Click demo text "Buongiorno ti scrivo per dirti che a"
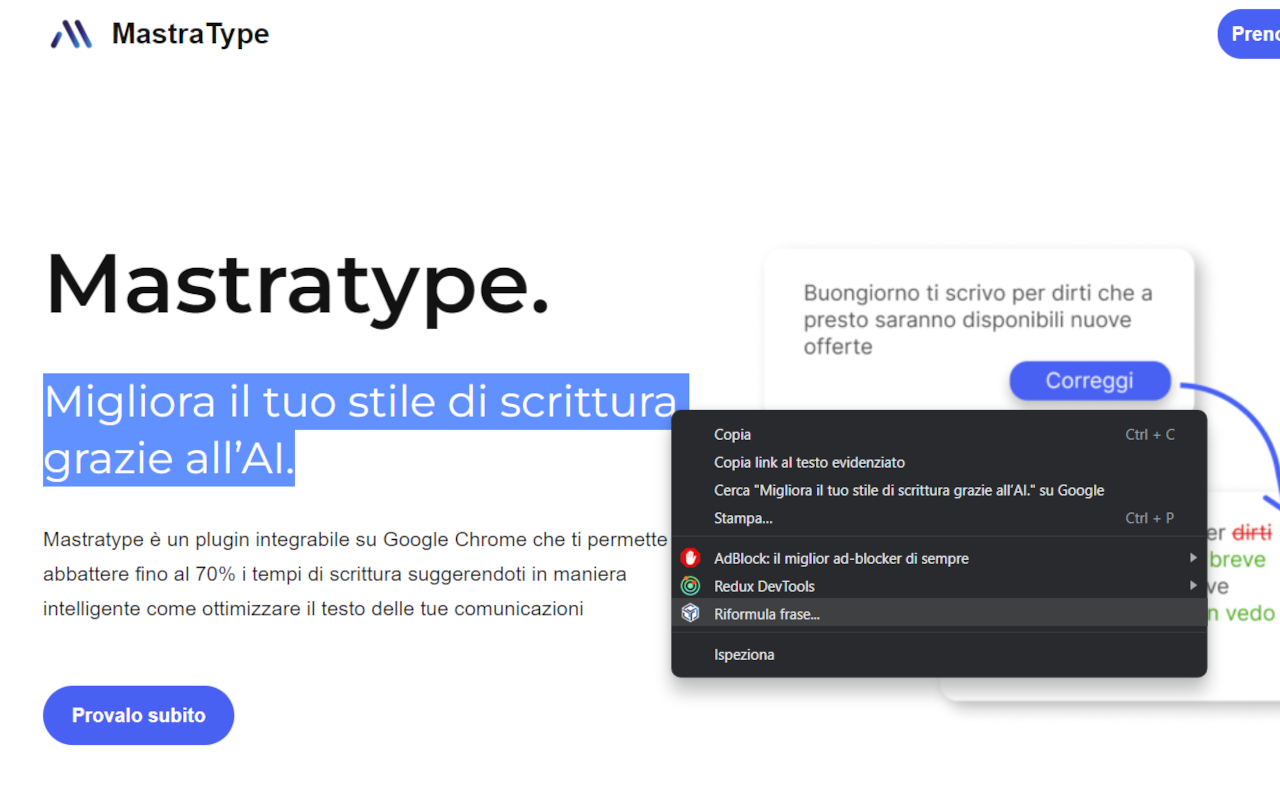This screenshot has width=1280, height=800. point(978,293)
